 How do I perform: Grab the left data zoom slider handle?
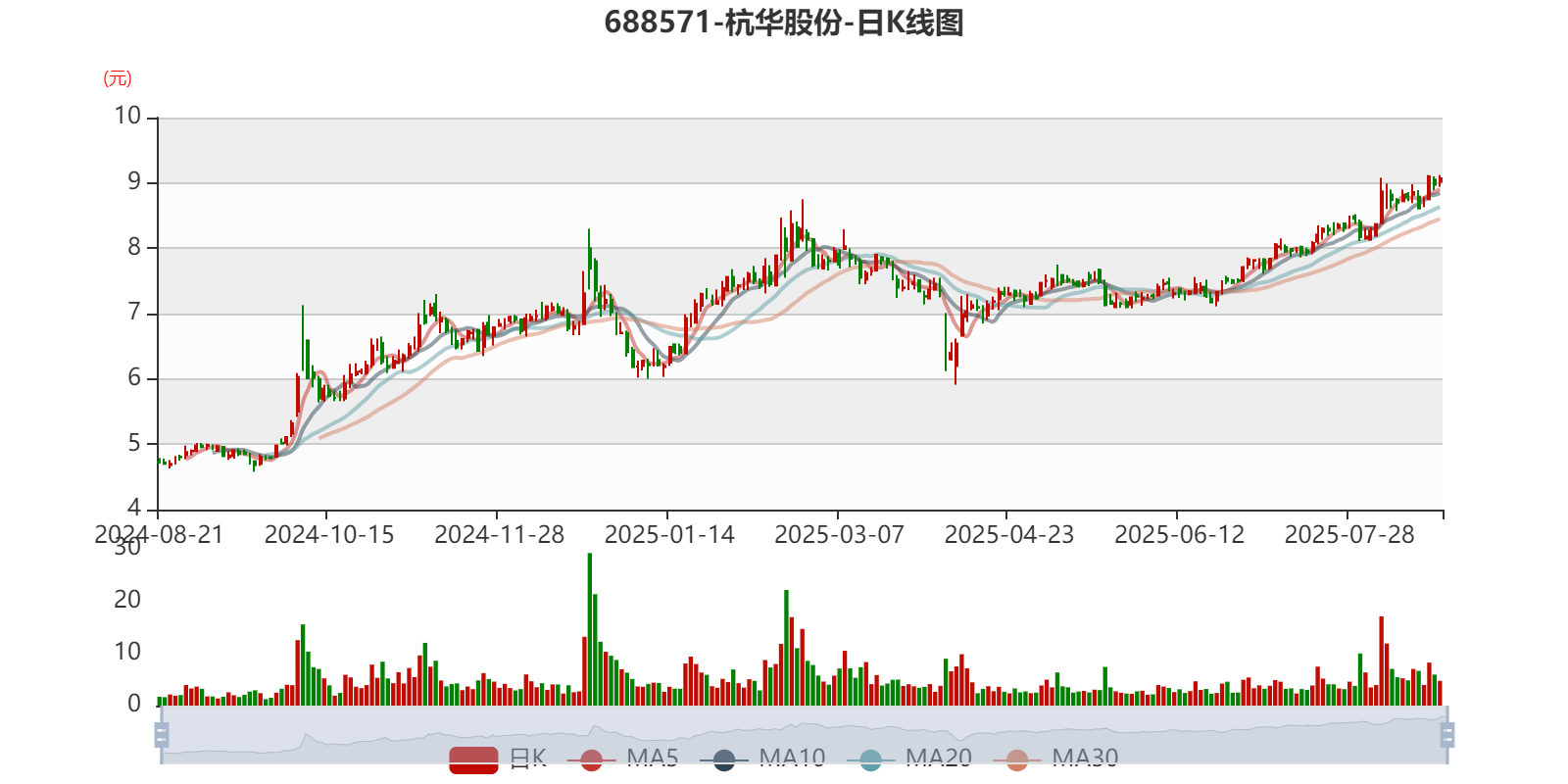(162, 734)
